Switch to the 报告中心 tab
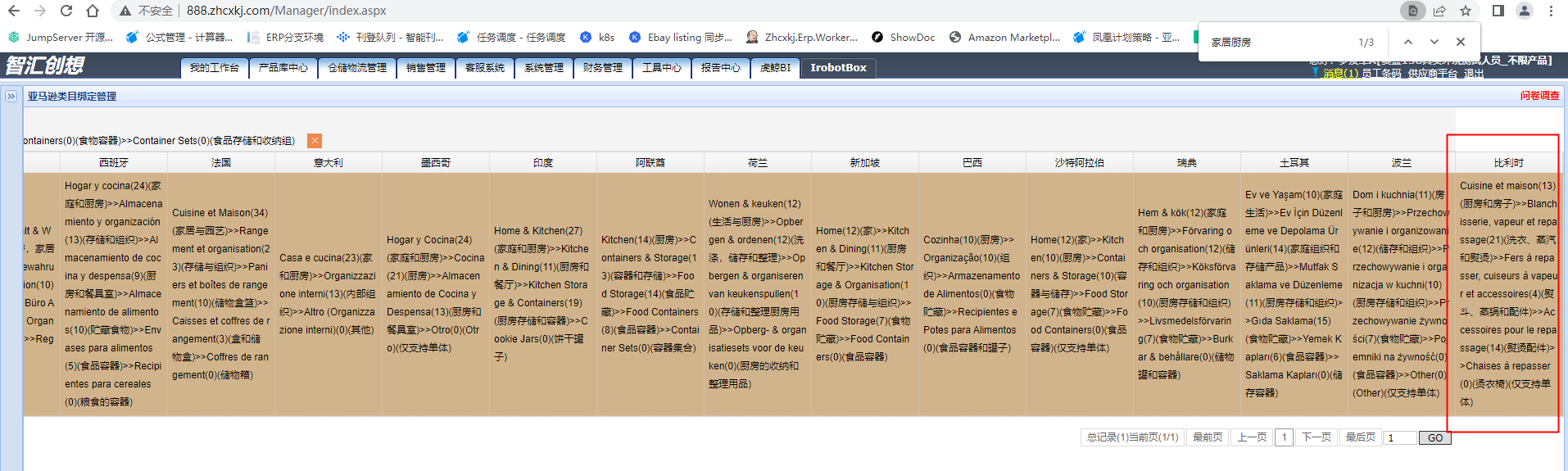Viewport: 1568px width, 471px height. [x=721, y=68]
